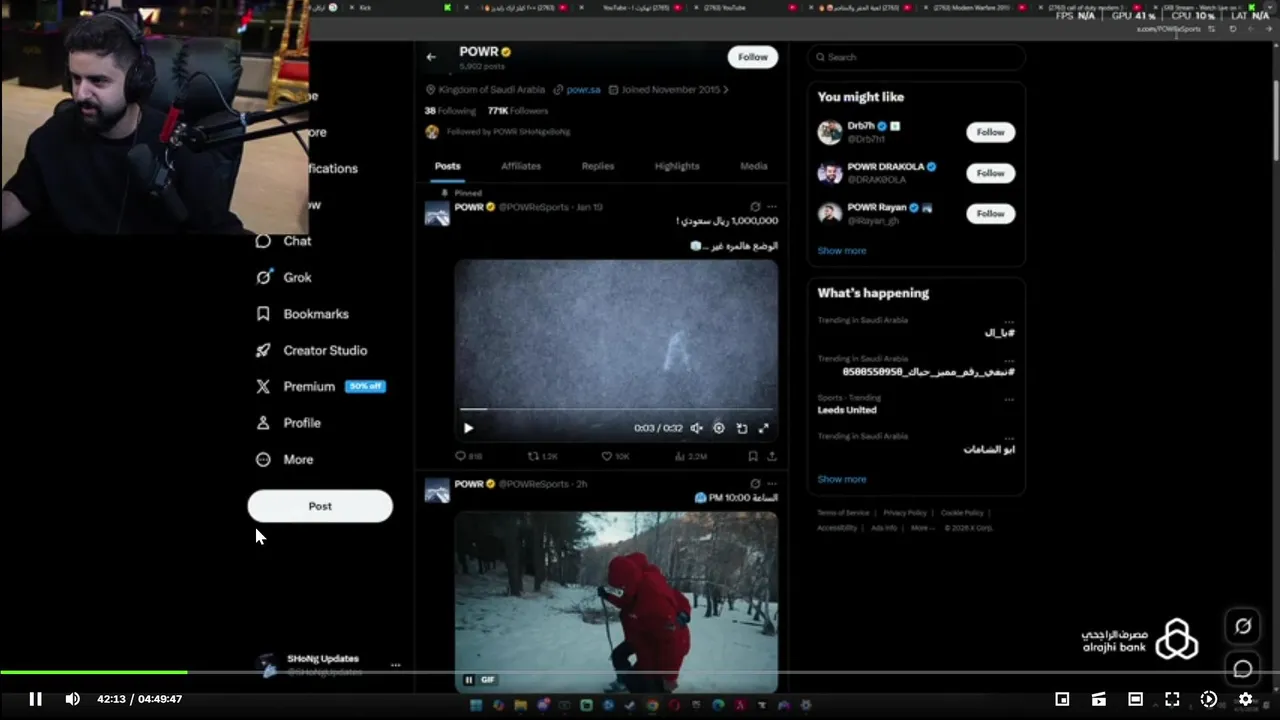Enter fullscreen mode in the player
This screenshot has width=1280, height=720.
[1172, 699]
